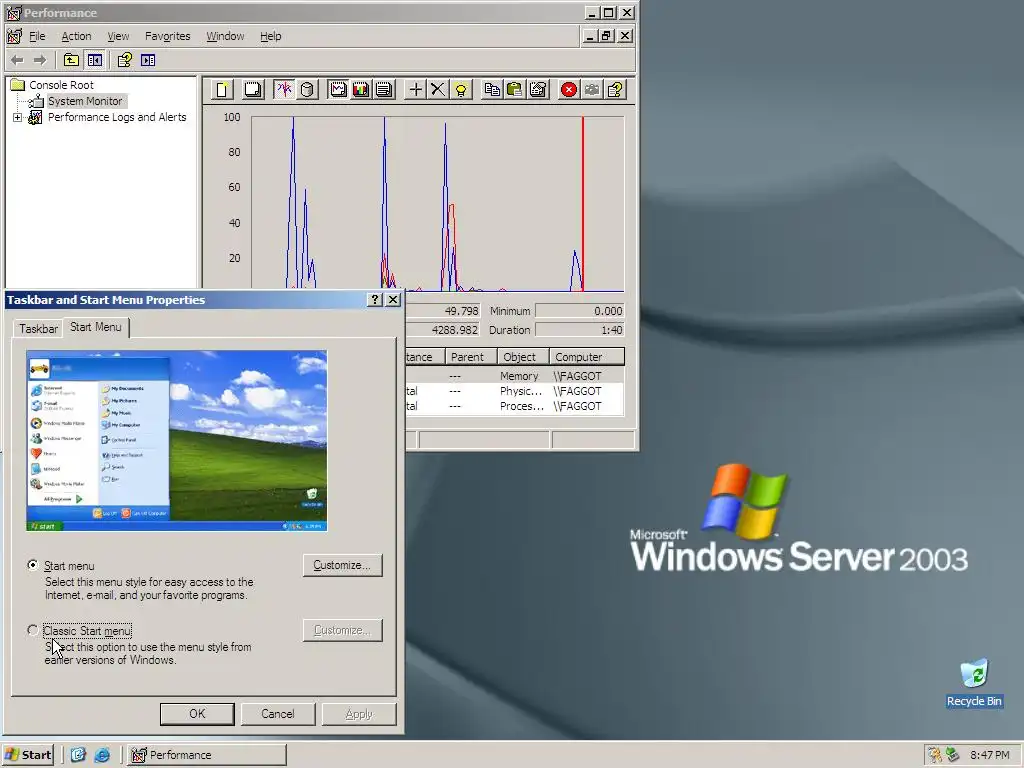Click the 49.798 value field
Viewport: 1024px width, 768px height.
tap(443, 311)
